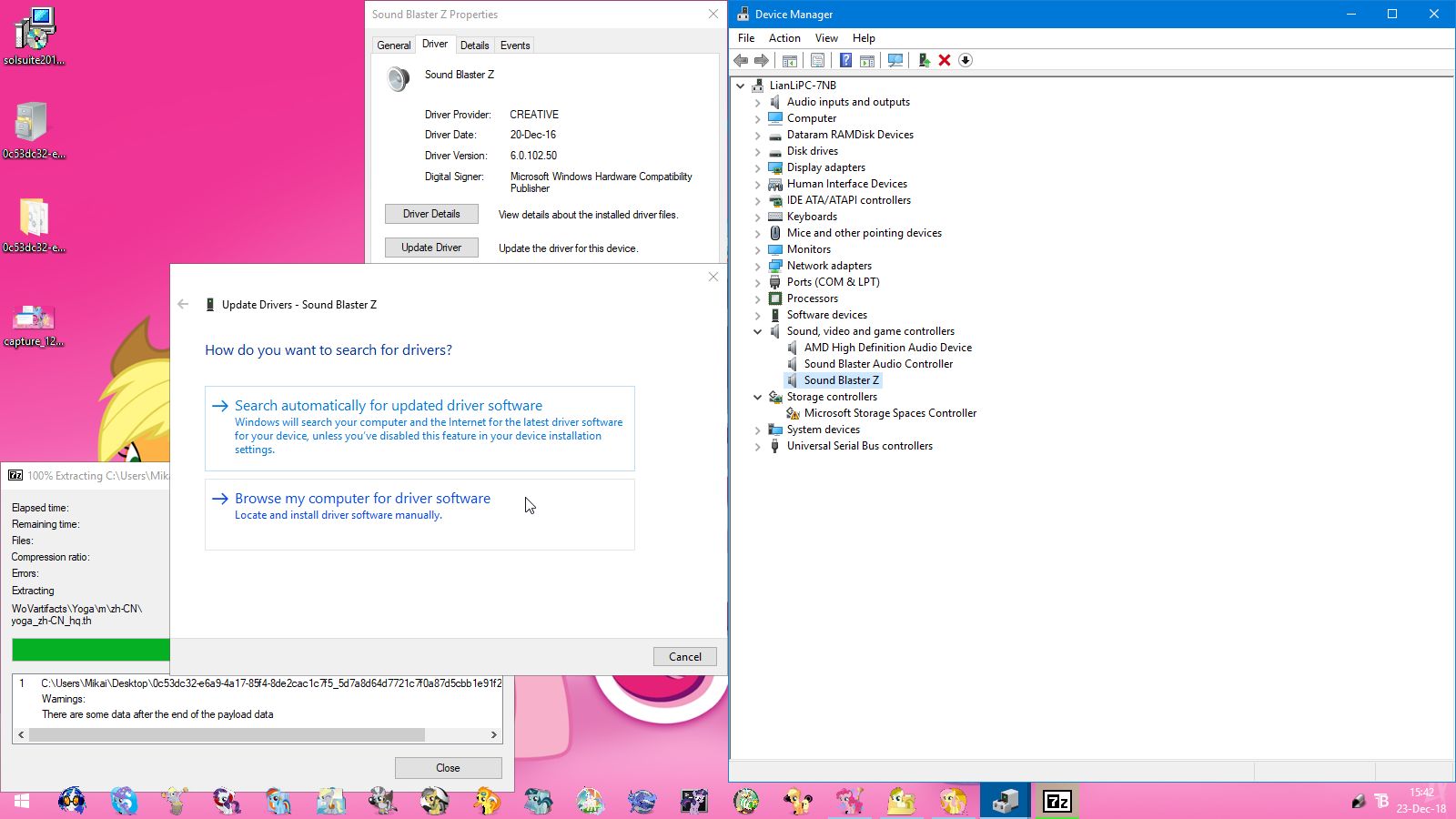The height and width of the screenshot is (819, 1456).
Task: Open the Action menu in Device Manager
Action: coord(784,38)
